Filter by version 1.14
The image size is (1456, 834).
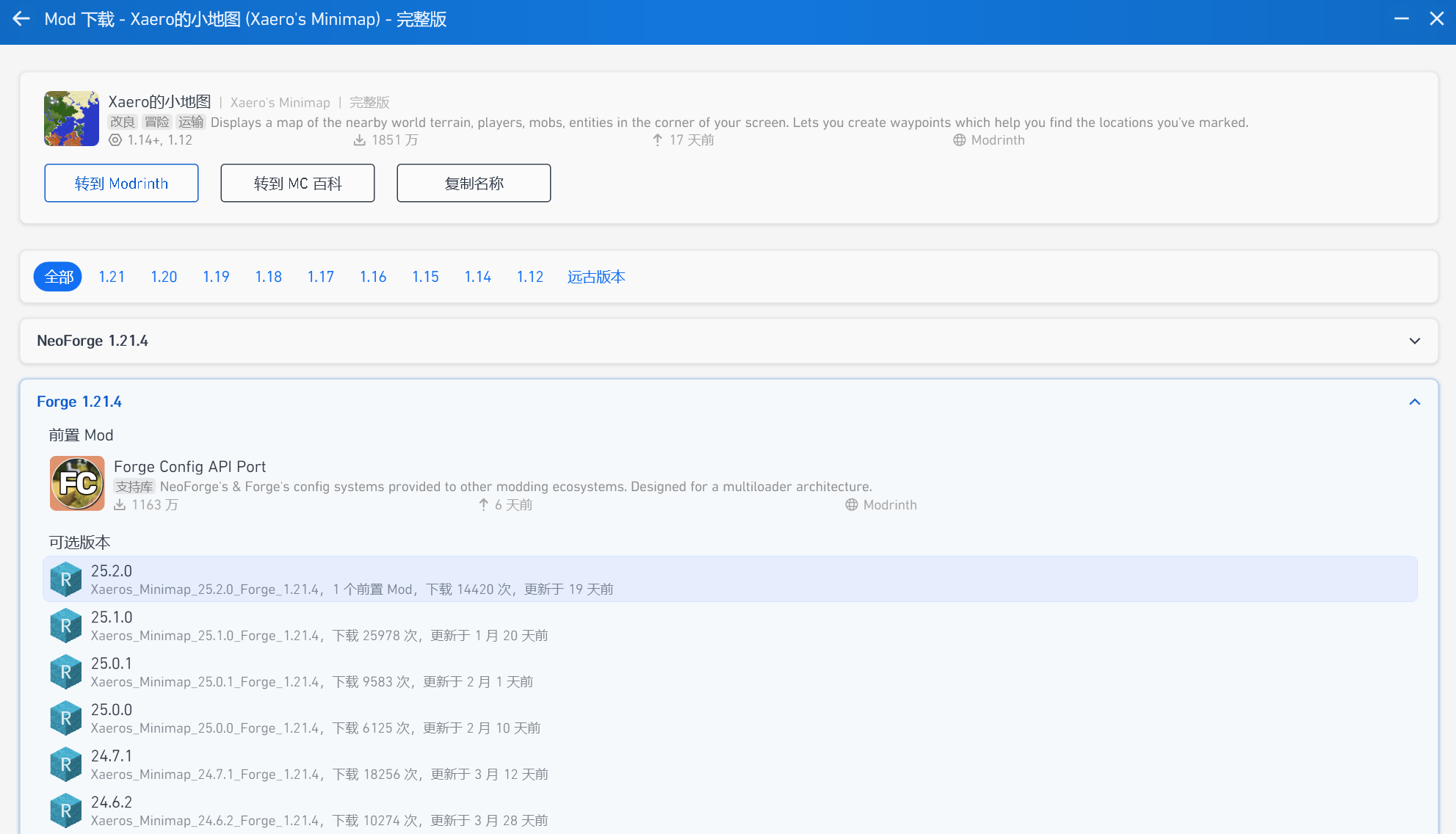[x=478, y=277]
